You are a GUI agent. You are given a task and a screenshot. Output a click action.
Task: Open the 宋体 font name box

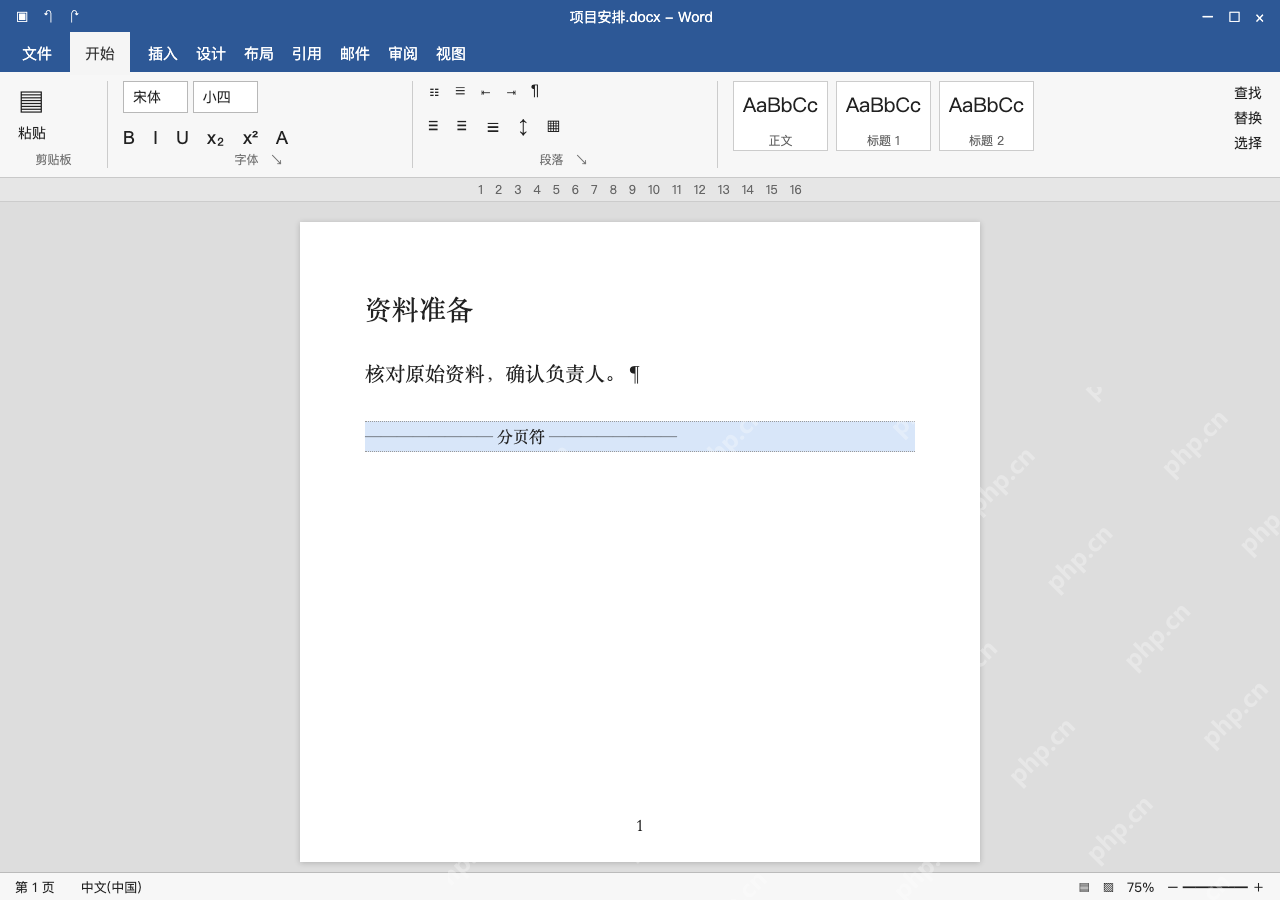click(x=155, y=97)
